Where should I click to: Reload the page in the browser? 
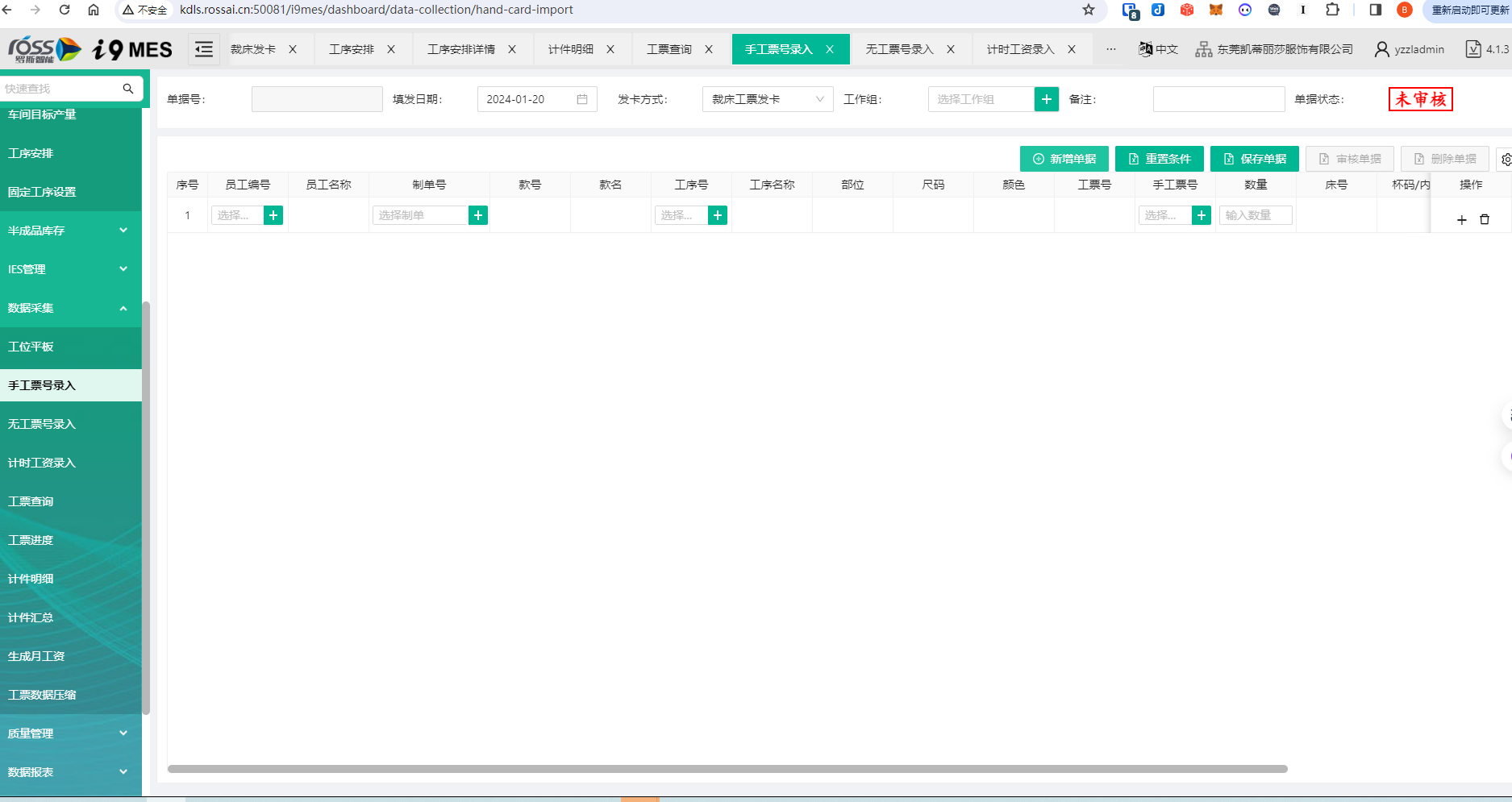pyautogui.click(x=65, y=10)
